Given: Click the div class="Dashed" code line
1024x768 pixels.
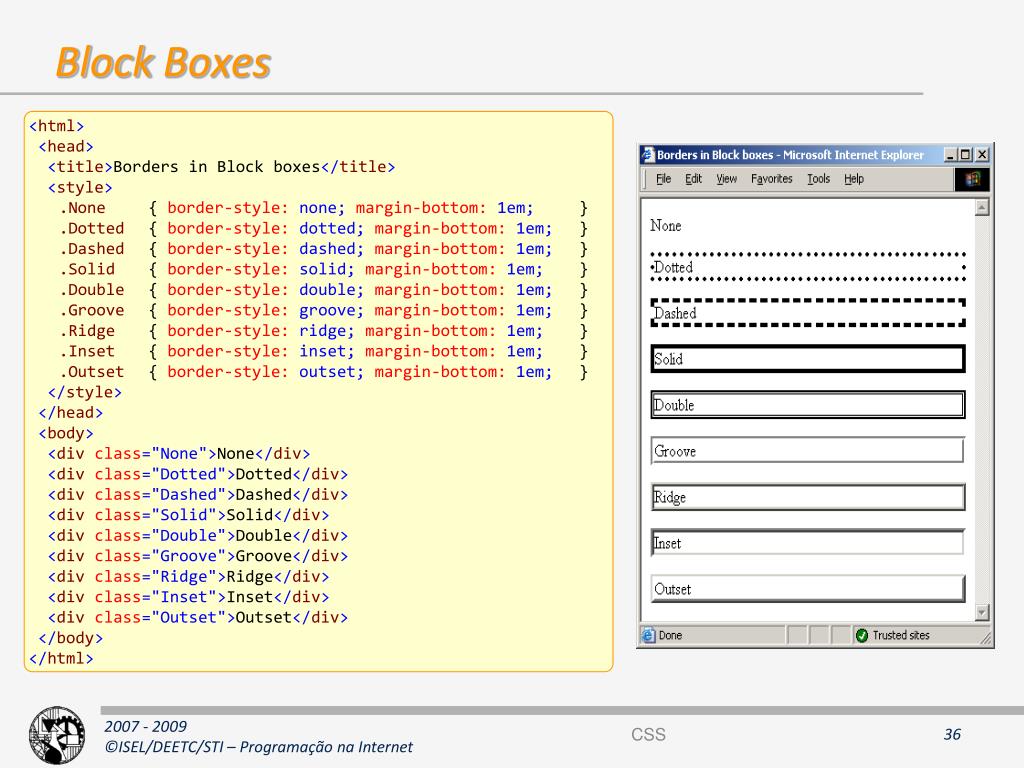Looking at the screenshot, I should pyautogui.click(x=198, y=495).
